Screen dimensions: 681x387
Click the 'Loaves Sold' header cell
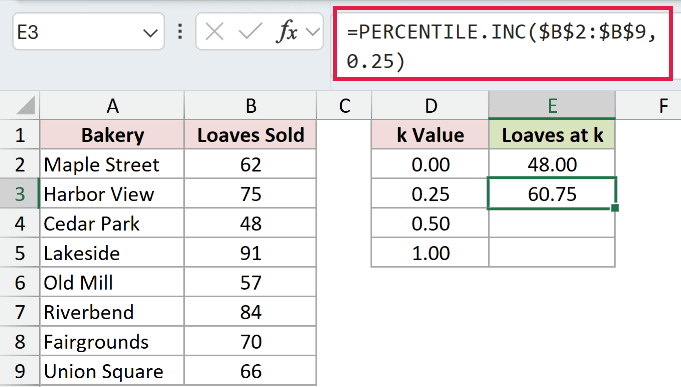pyautogui.click(x=251, y=135)
